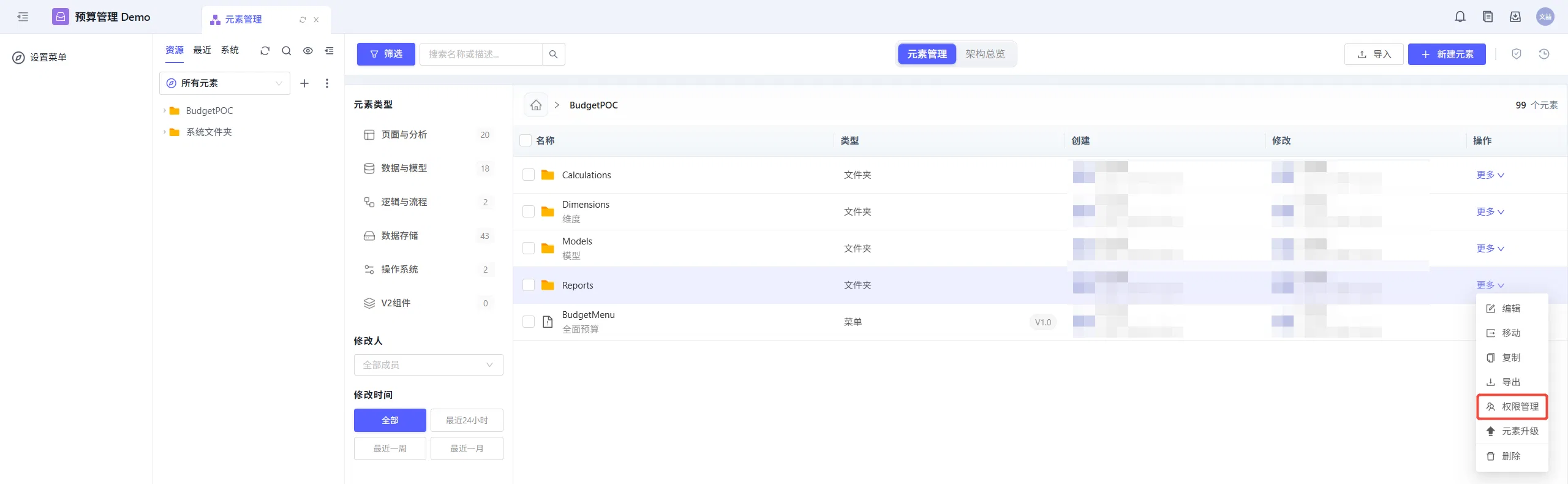The width and height of the screenshot is (1568, 484).
Task: Click the shield check icon
Action: [x=1516, y=54]
